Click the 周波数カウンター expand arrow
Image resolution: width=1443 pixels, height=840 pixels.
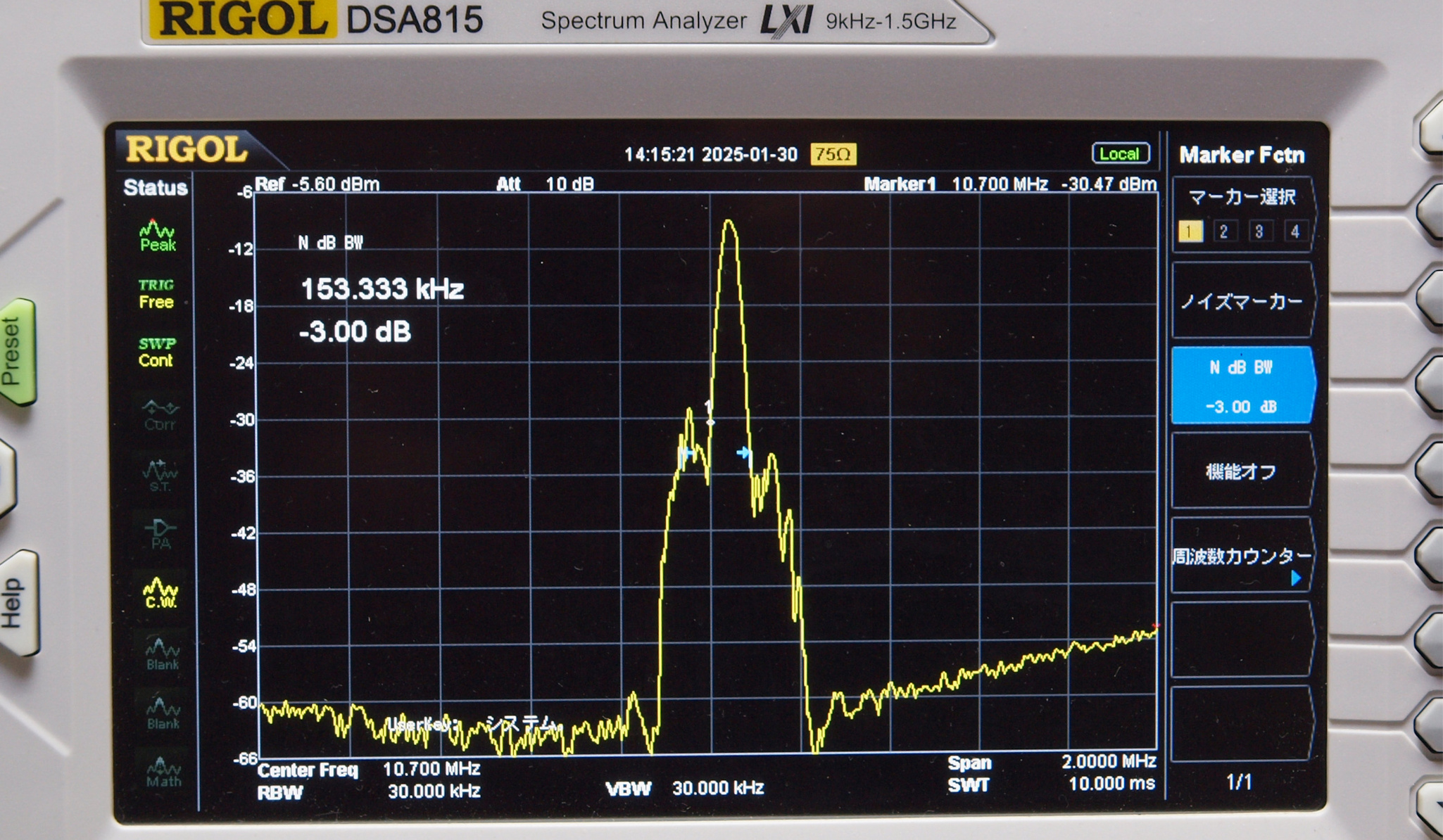[1296, 579]
